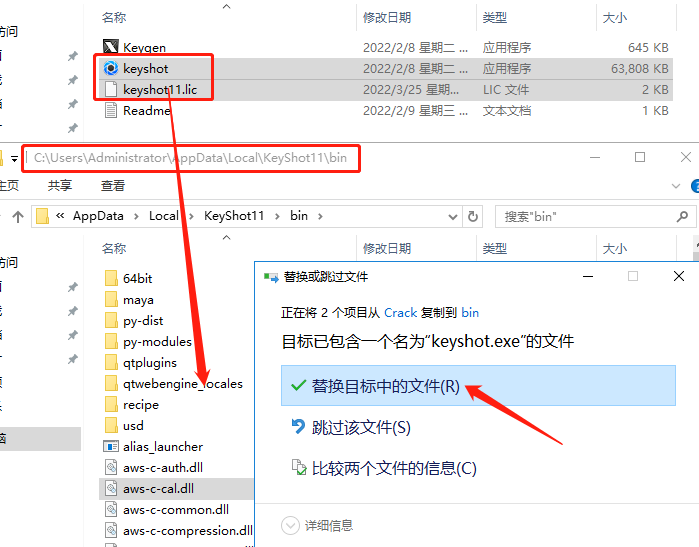Choose 比较两个文件的信息(C) option

click(x=384, y=468)
